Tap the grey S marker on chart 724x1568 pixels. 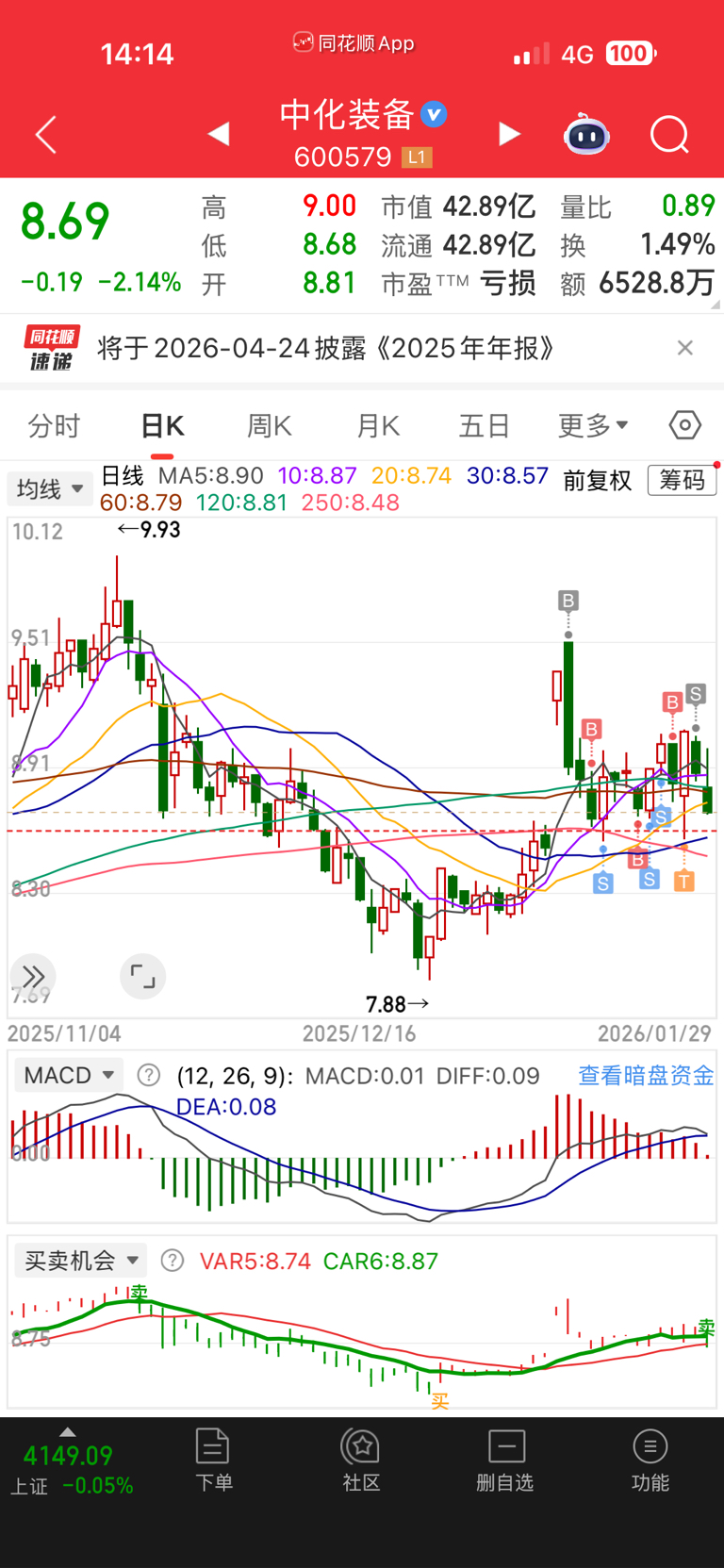point(696,694)
